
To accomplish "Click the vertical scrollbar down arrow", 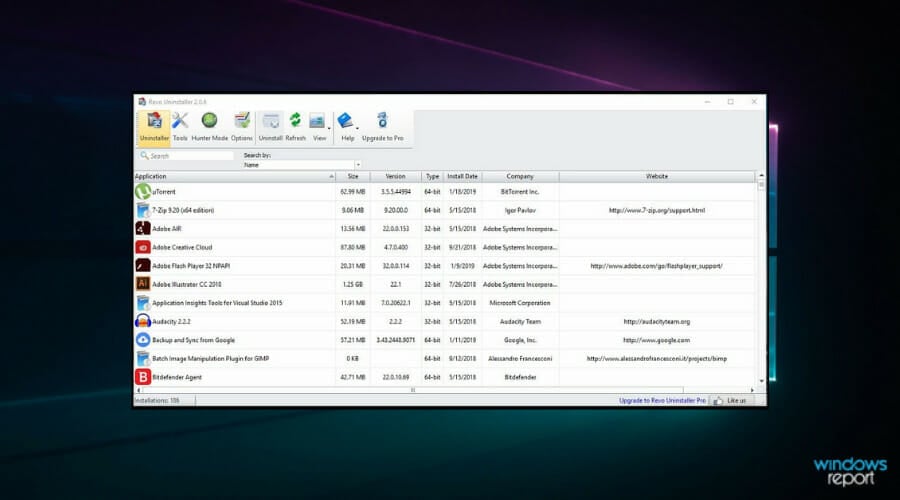I will pos(762,381).
